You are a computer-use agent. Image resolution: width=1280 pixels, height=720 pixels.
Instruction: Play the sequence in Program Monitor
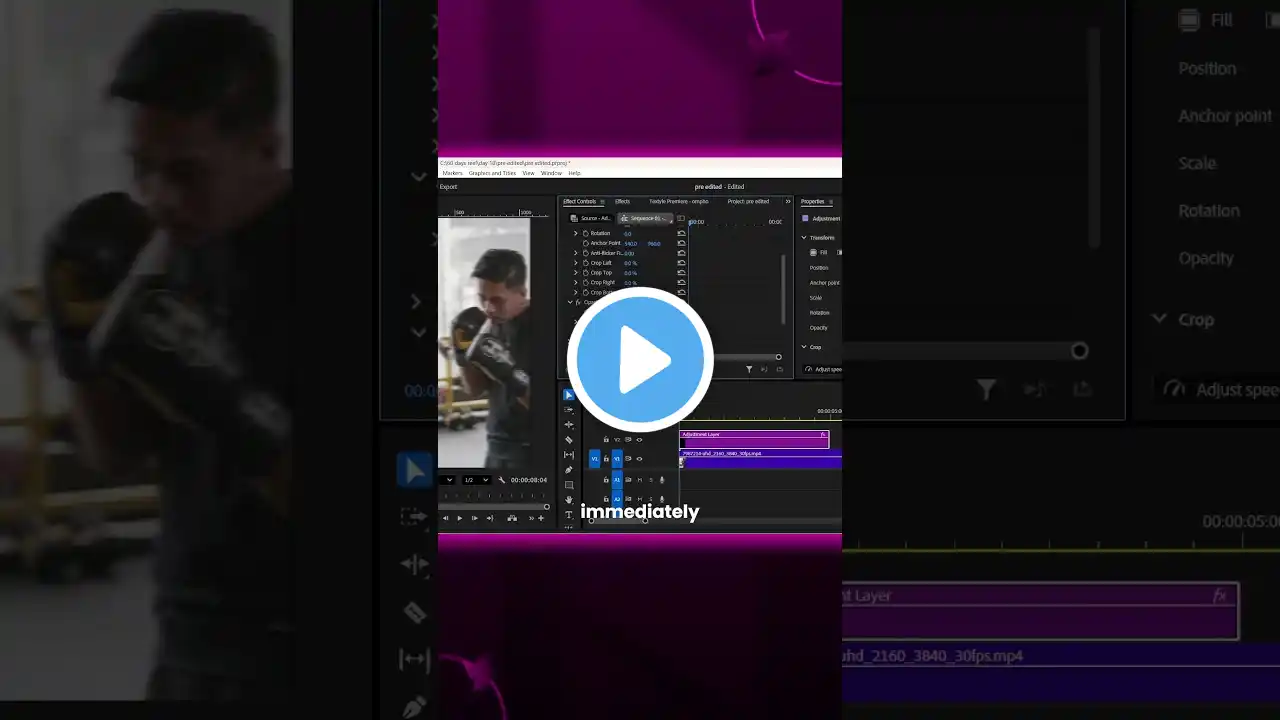[x=460, y=518]
